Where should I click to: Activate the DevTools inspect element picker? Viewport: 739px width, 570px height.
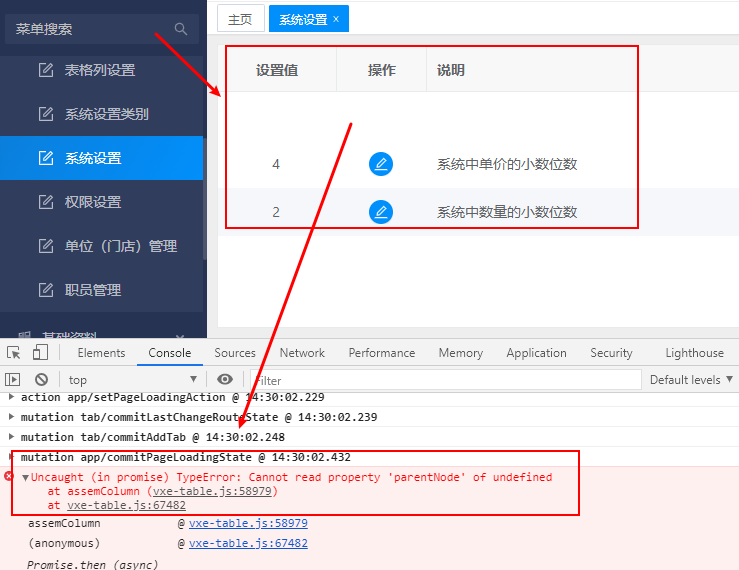point(14,352)
